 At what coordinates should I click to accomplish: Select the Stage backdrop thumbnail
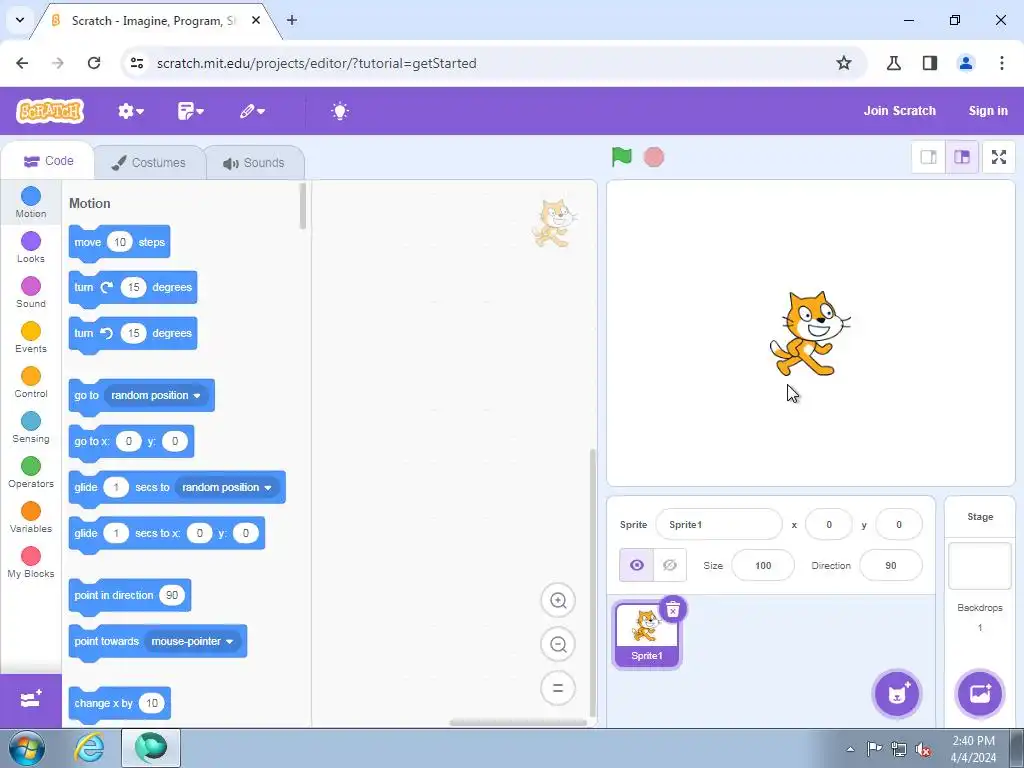point(980,566)
